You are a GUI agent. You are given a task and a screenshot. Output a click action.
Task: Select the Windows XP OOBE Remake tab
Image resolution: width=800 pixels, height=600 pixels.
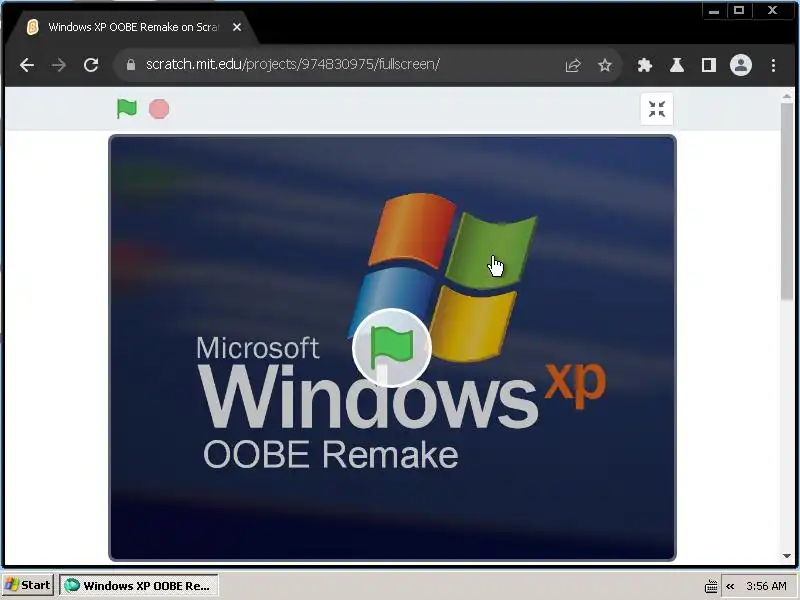[x=133, y=27]
